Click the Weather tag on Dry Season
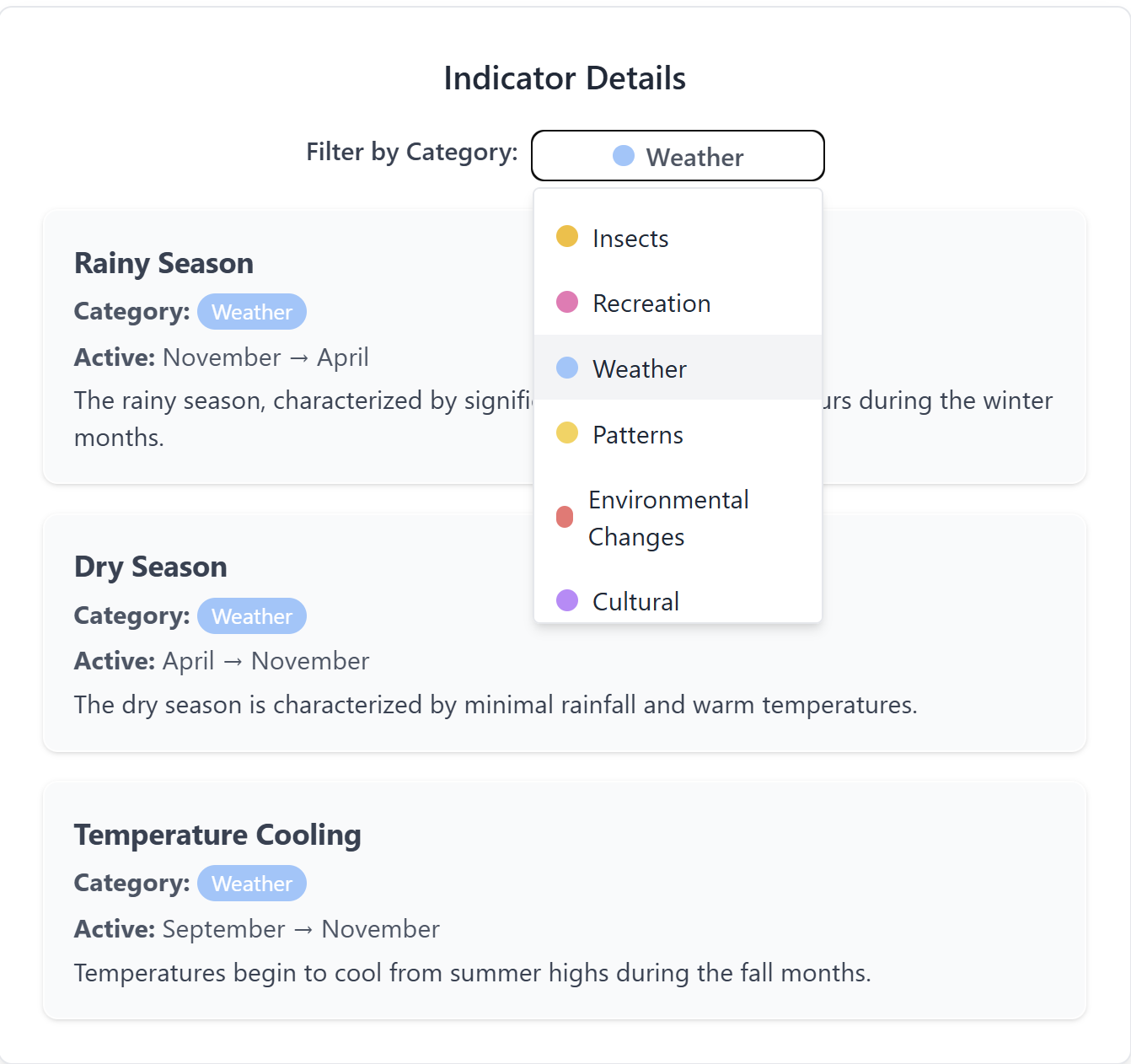This screenshot has width=1131, height=1064. [x=252, y=616]
